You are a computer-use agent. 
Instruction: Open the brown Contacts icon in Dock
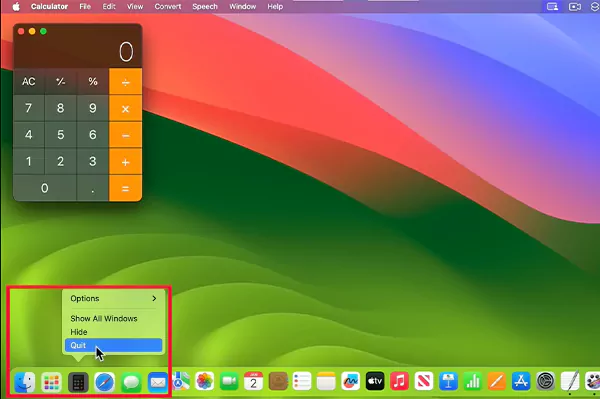click(x=278, y=381)
